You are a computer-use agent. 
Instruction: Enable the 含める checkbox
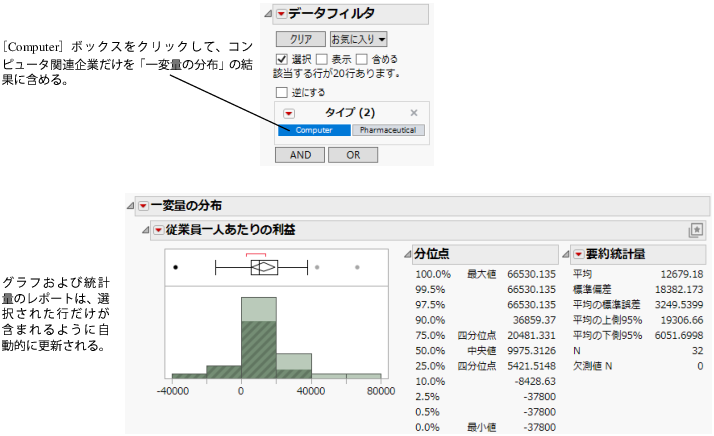pos(362,59)
